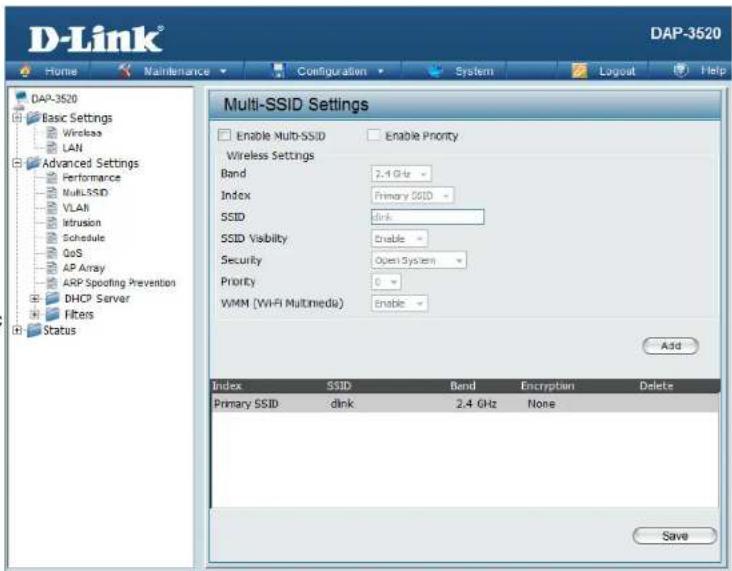Viewport: 732px width, 571px height.
Task: Enable Multi-SSID checkbox
Action: tap(225, 135)
